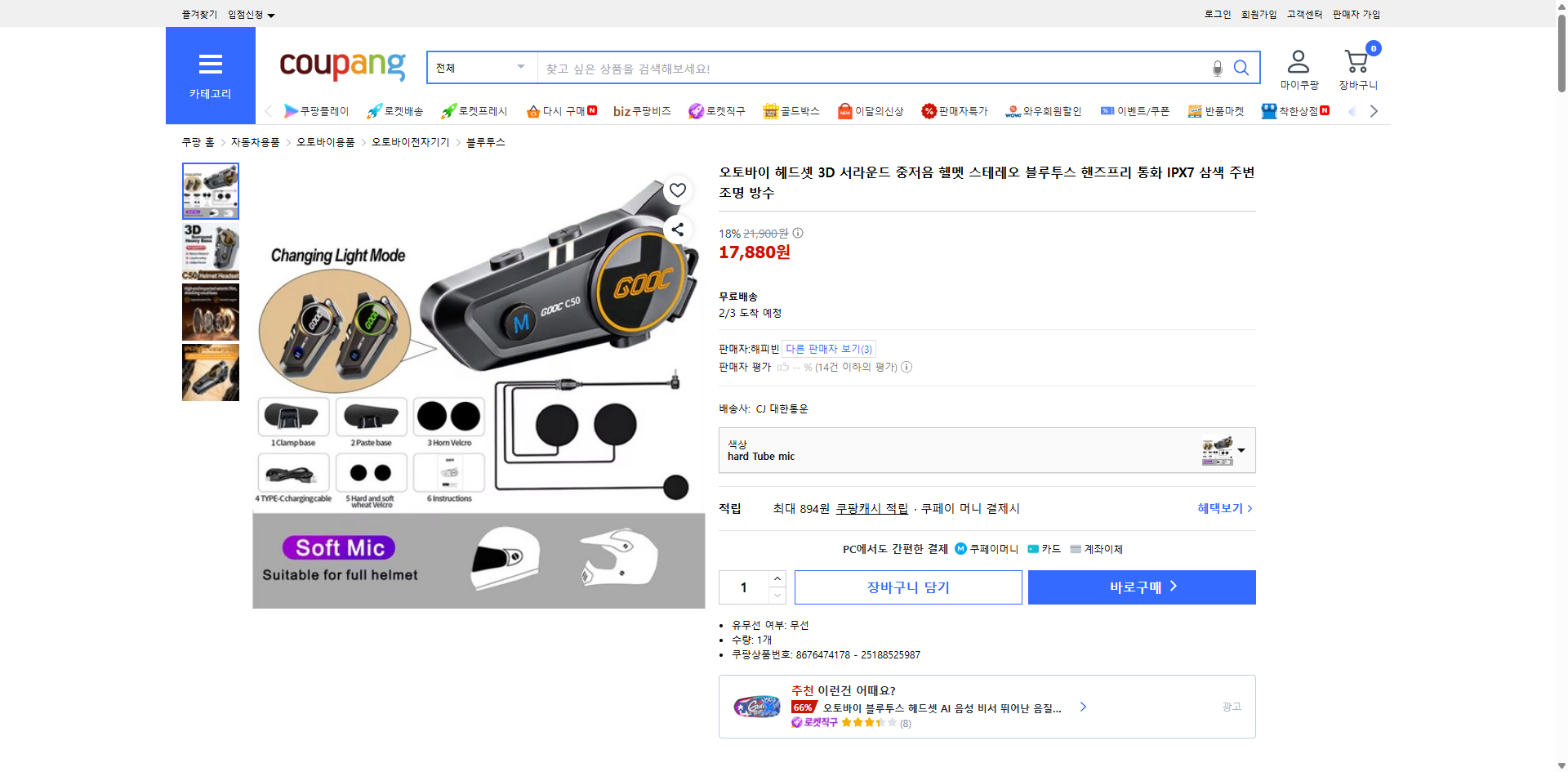
Task: Click the 쿠팡플레이 play icon
Action: 290,111
